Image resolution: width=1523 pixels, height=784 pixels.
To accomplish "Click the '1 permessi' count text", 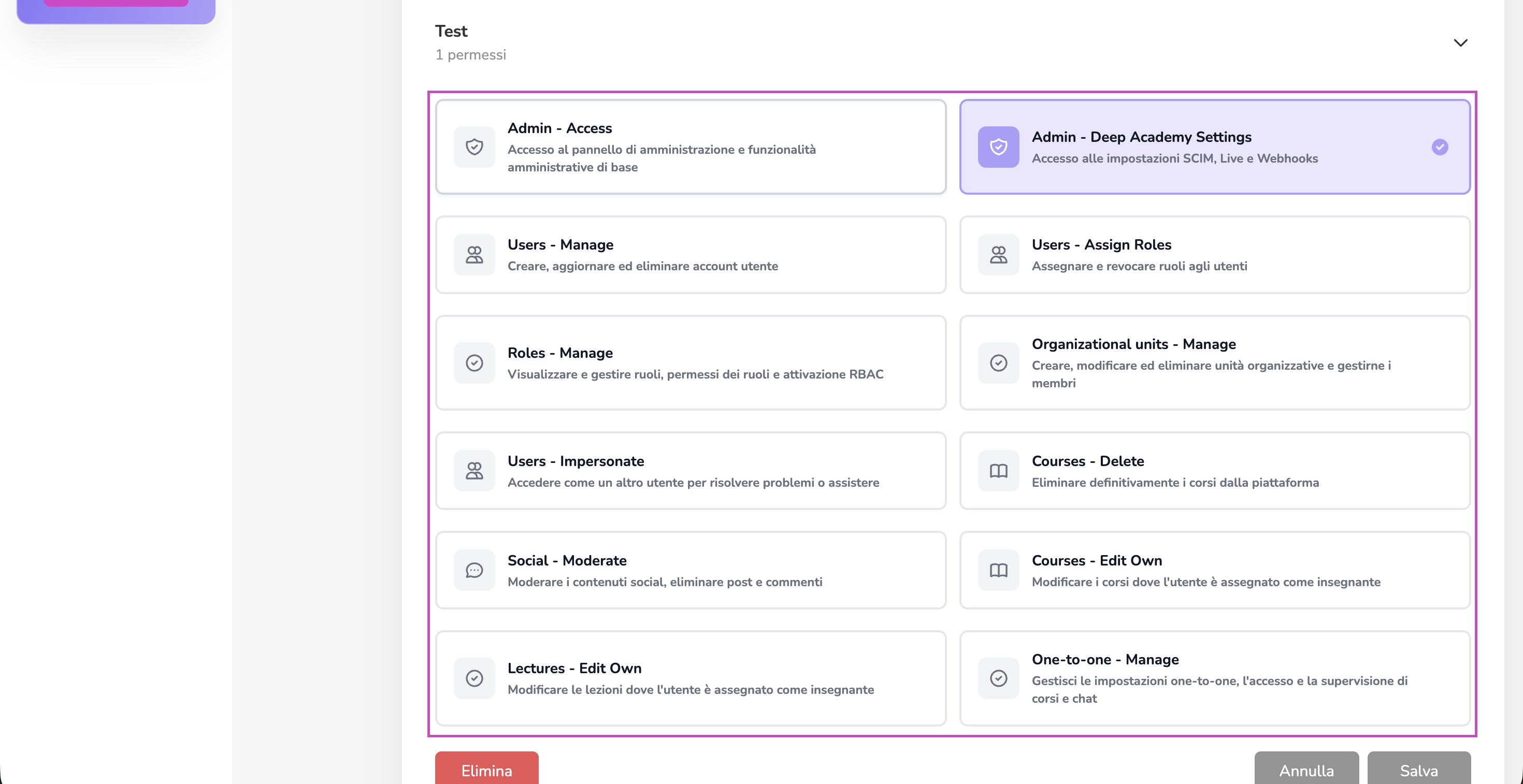I will 470,55.
